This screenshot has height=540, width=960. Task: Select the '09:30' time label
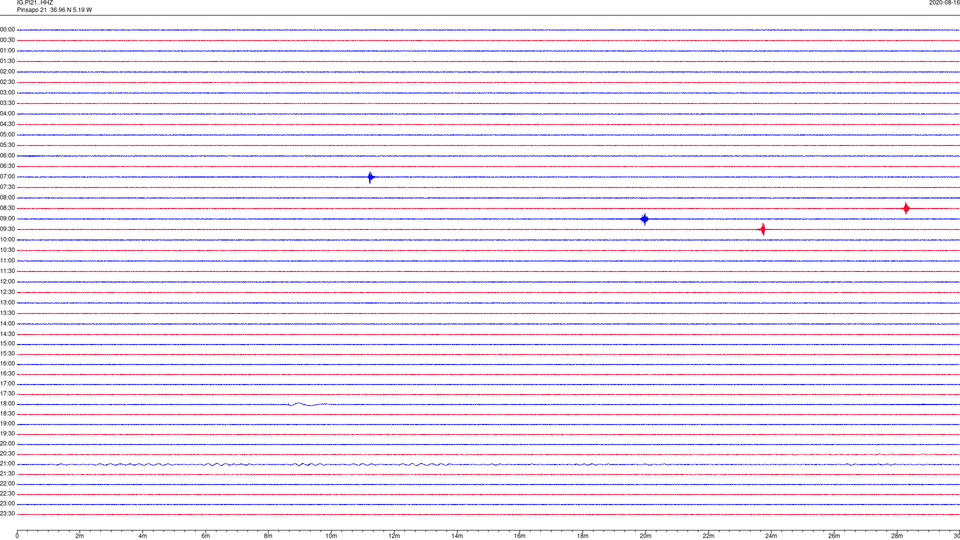tap(7, 229)
